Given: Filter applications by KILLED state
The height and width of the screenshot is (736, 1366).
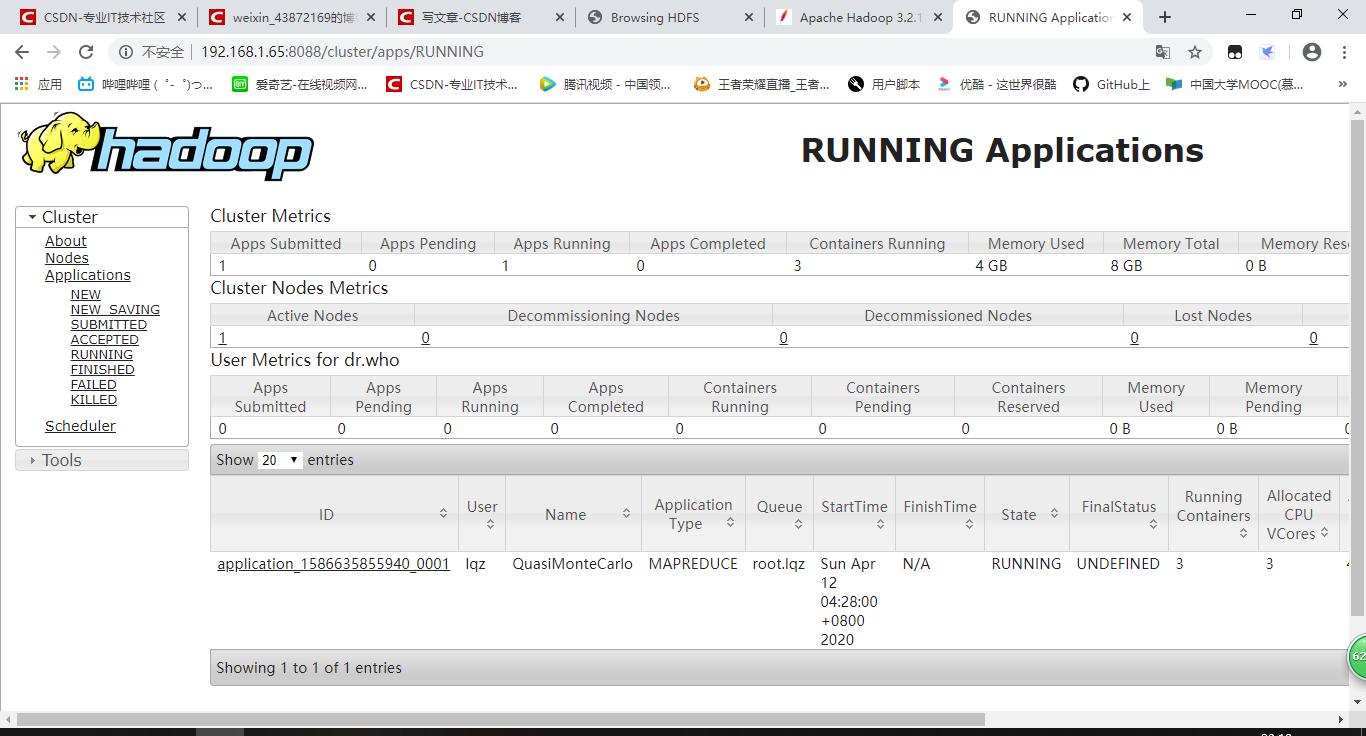Looking at the screenshot, I should tap(94, 400).
